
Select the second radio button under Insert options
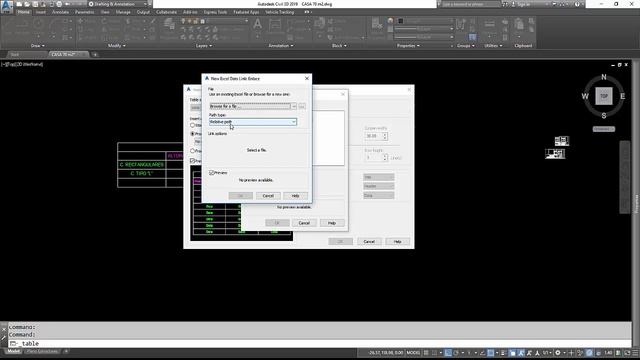192,133
